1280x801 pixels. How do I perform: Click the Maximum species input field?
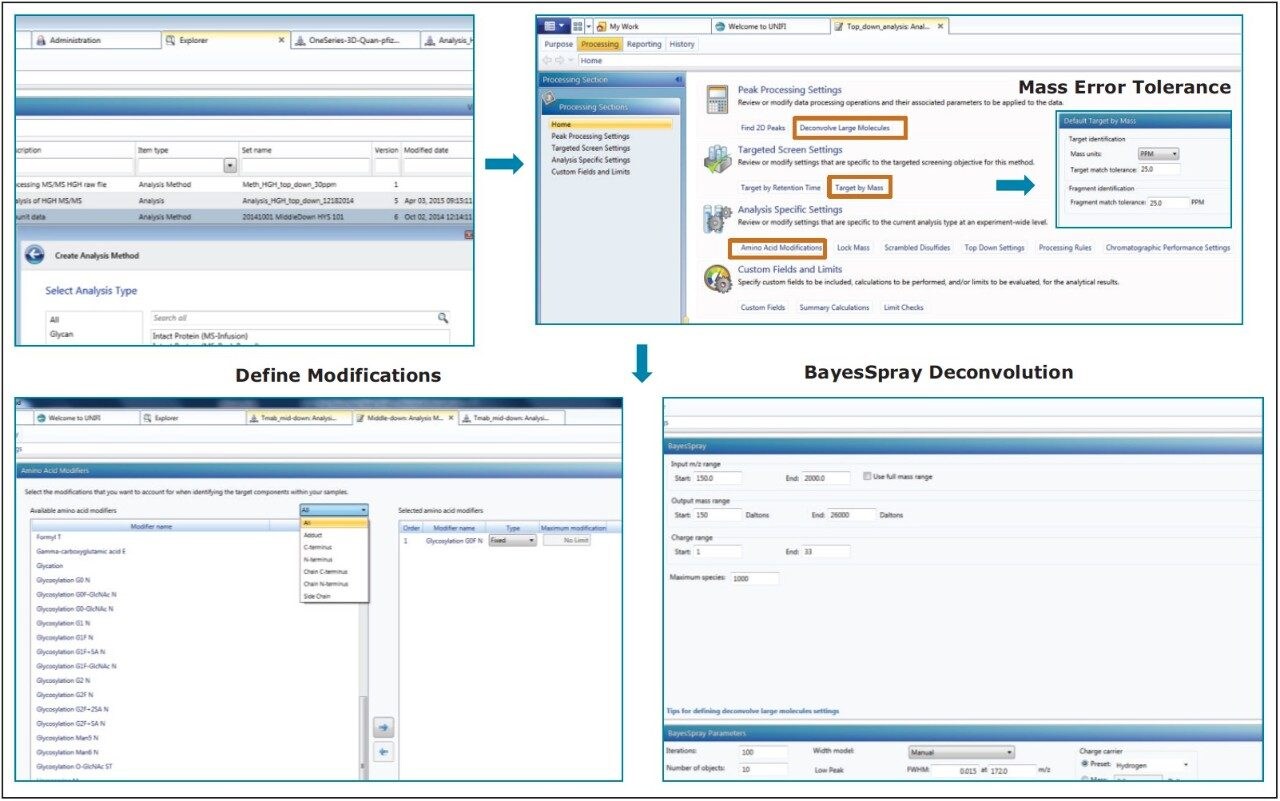coord(753,578)
